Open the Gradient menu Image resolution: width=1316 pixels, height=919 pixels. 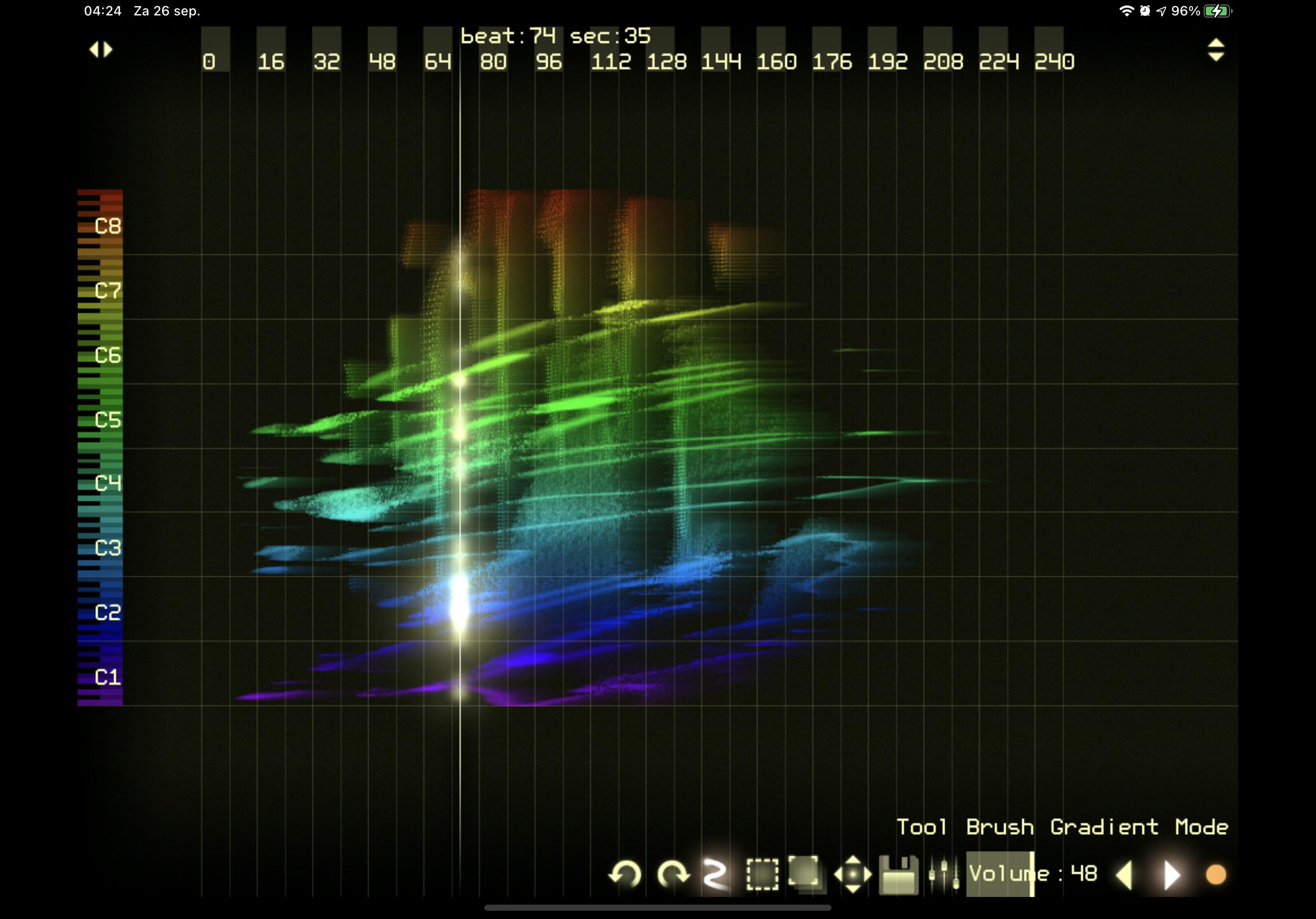click(1104, 827)
